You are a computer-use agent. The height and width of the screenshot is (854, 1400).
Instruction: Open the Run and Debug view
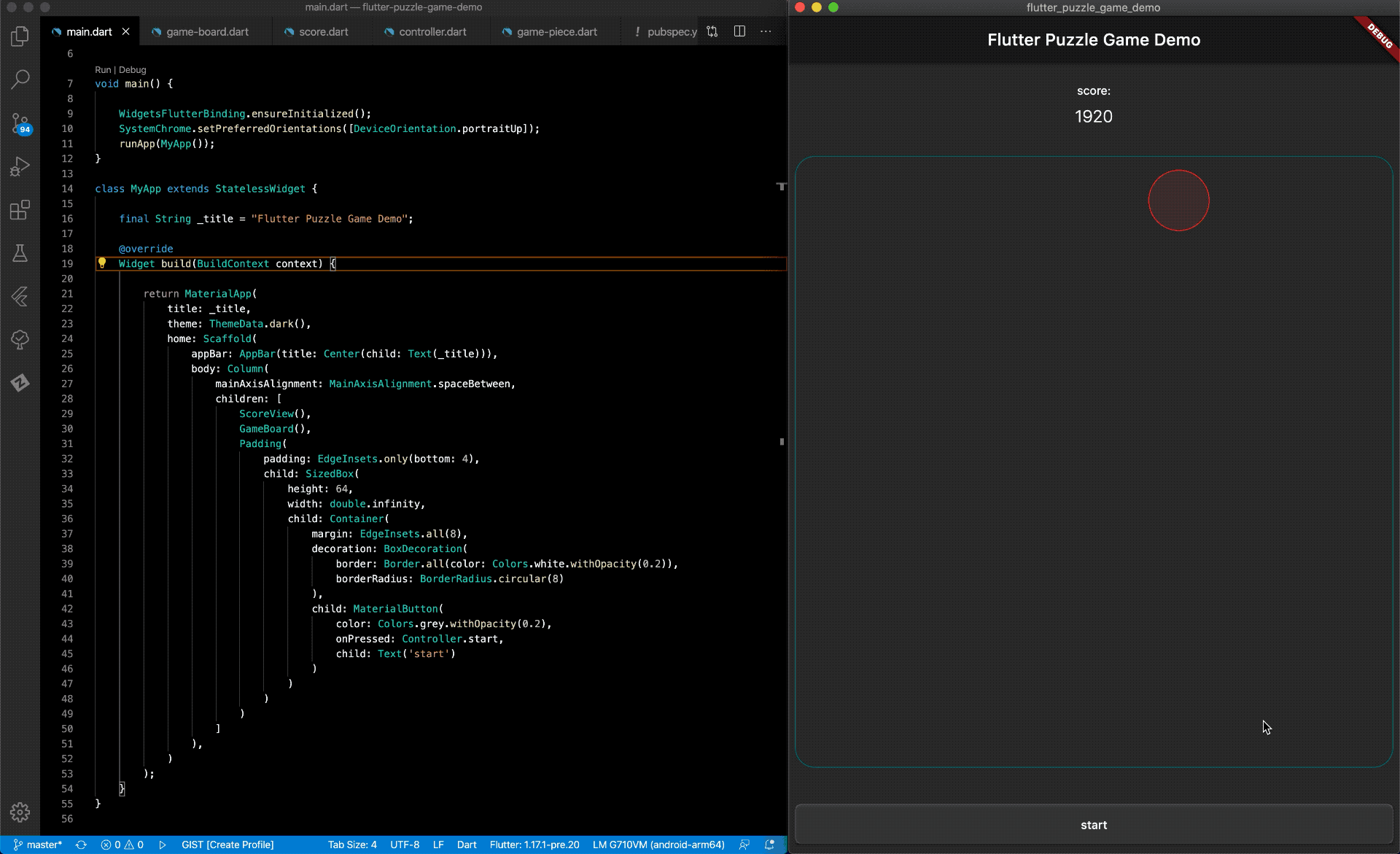20,166
